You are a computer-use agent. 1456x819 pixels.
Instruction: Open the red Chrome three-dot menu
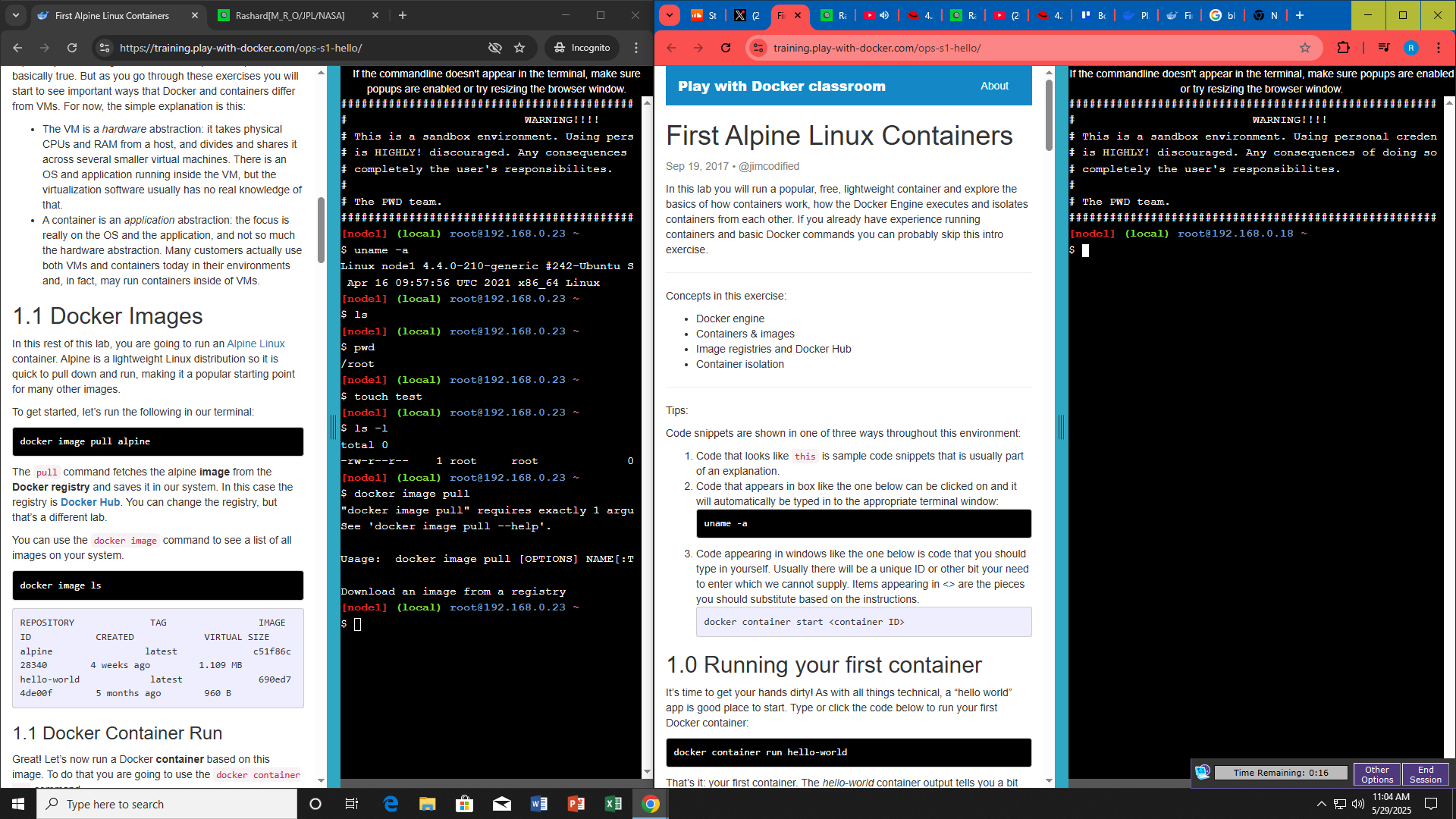tap(1439, 48)
